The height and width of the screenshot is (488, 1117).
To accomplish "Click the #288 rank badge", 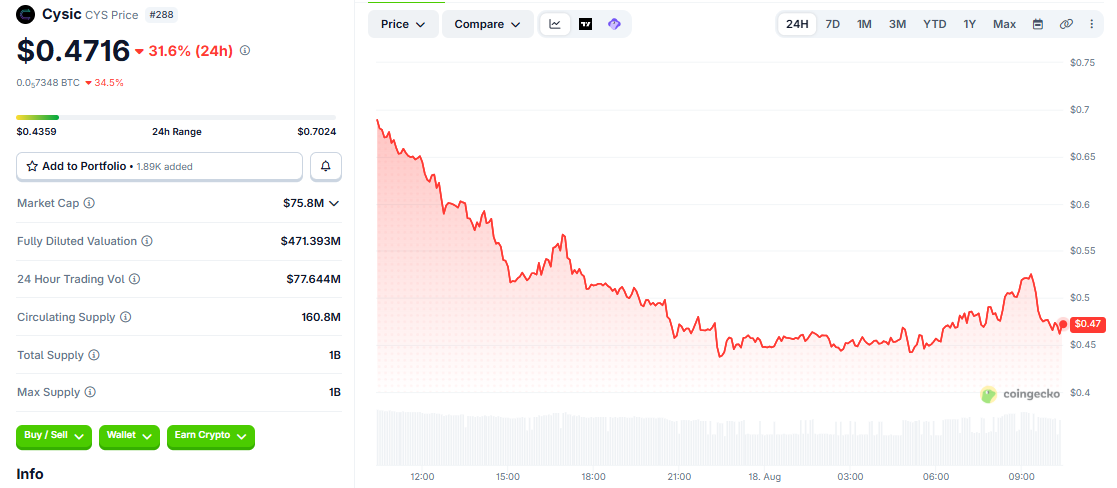I will [163, 14].
